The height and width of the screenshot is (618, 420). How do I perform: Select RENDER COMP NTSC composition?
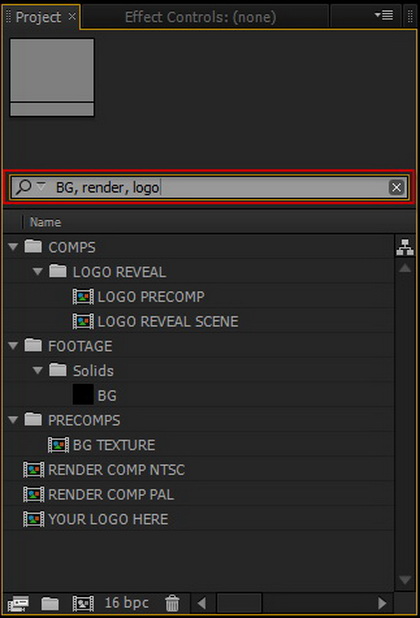point(104,470)
